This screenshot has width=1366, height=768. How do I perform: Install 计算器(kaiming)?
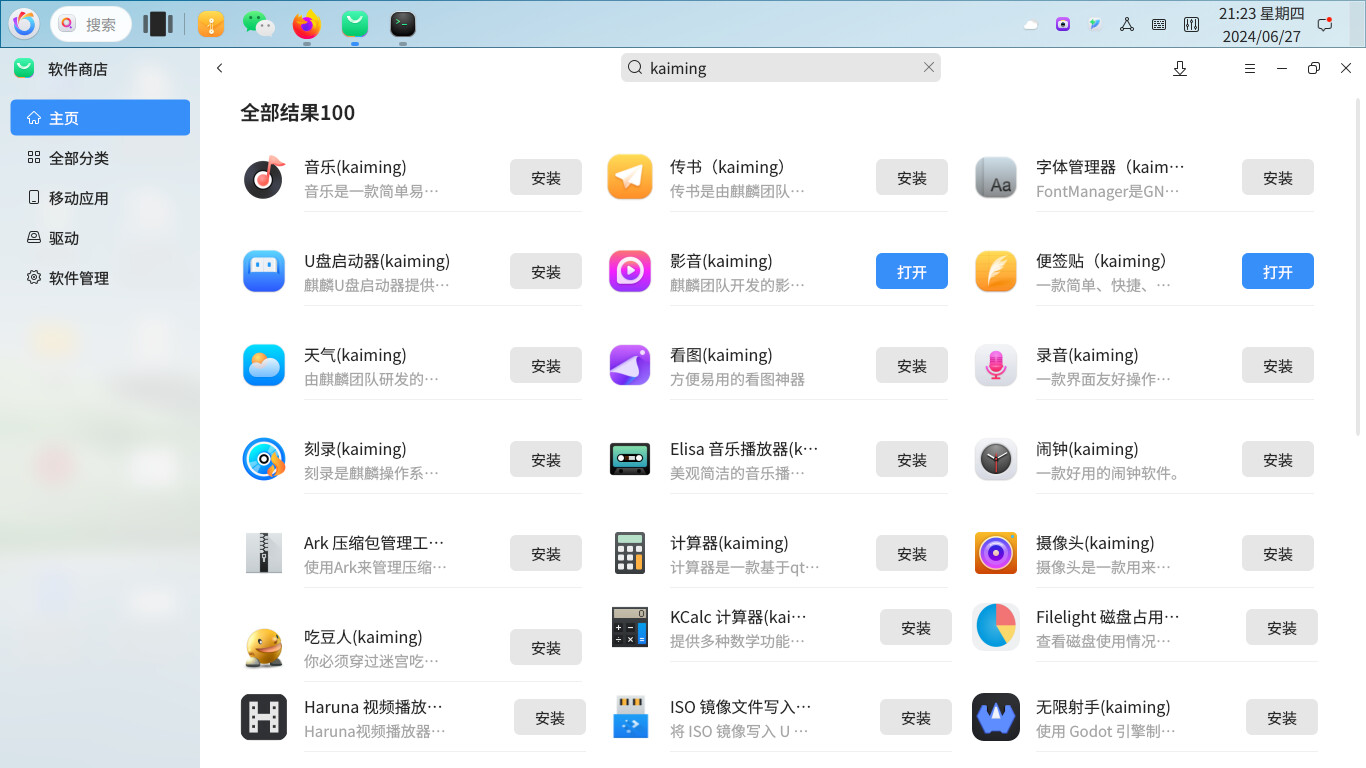pos(912,554)
